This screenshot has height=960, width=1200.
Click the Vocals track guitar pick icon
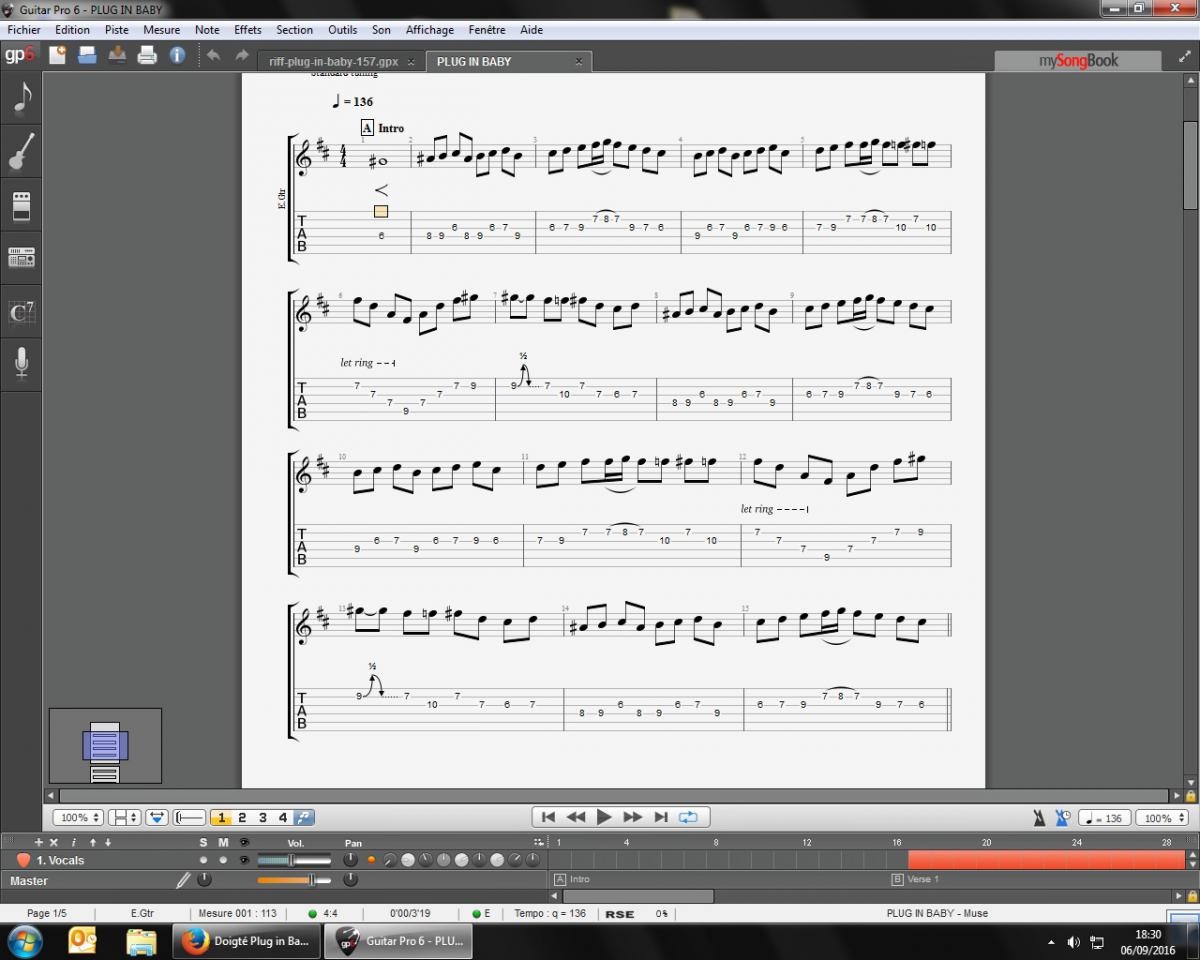point(23,860)
